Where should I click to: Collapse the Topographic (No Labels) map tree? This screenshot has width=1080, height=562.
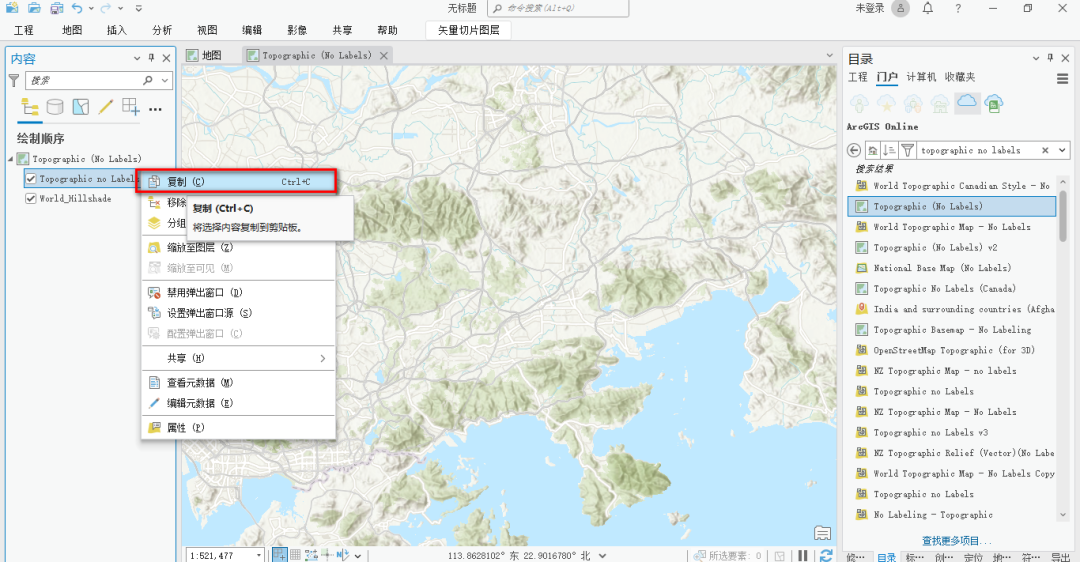click(11, 159)
